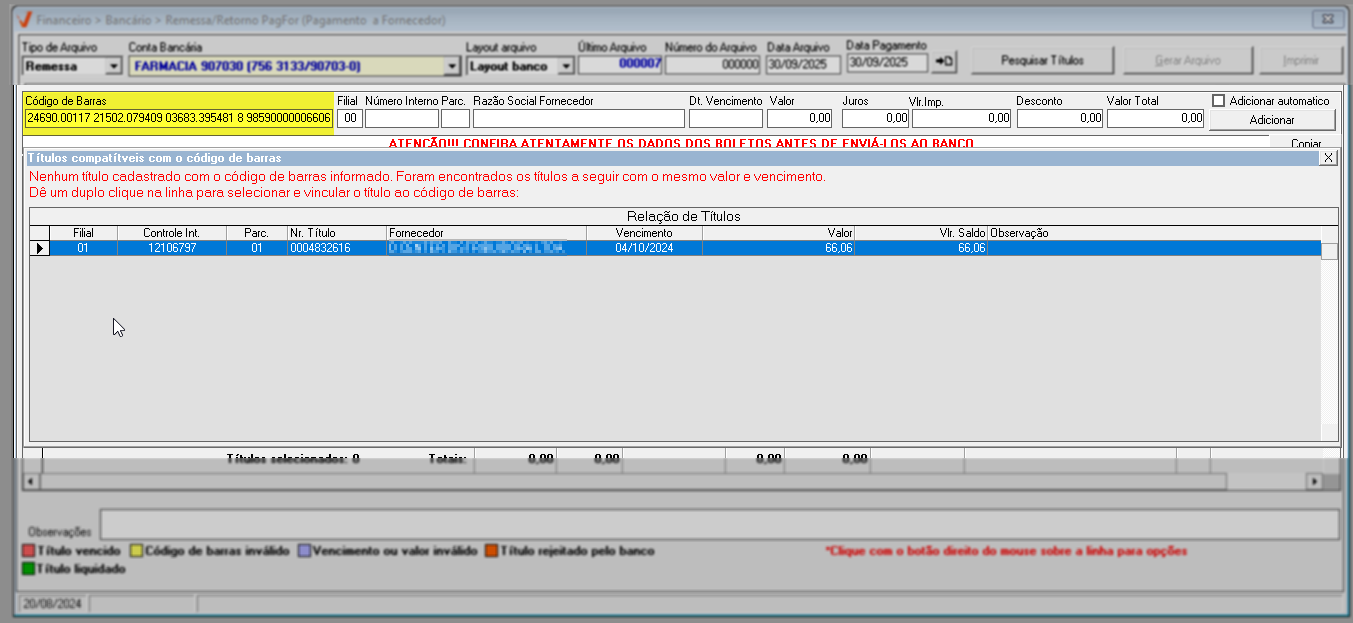Click the Adicionar button
This screenshot has width=1353, height=623.
click(1271, 120)
